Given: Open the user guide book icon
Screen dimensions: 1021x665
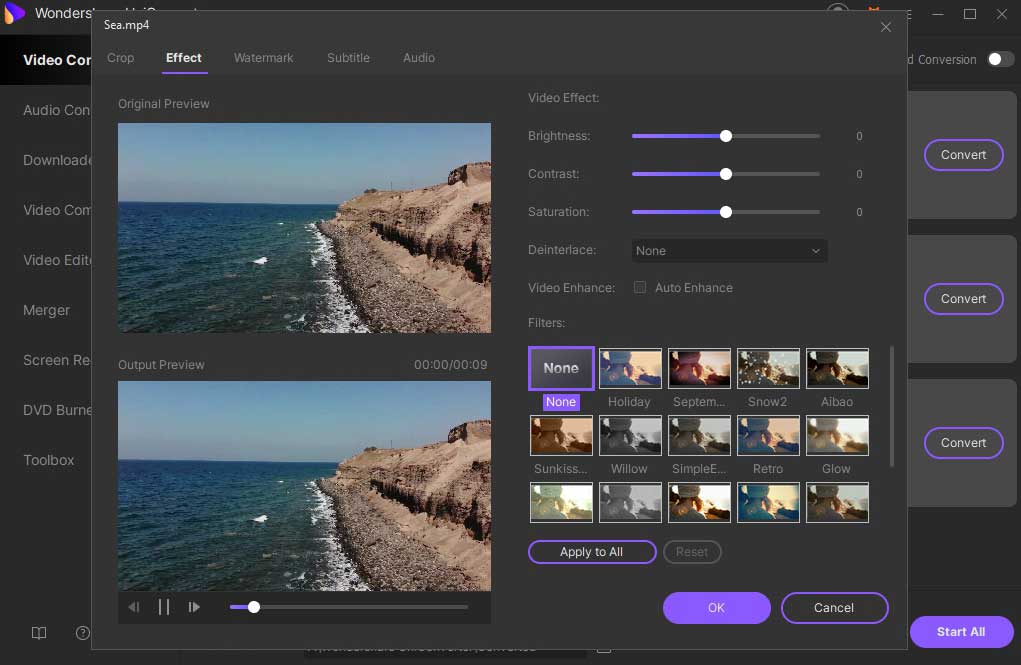Looking at the screenshot, I should pos(39,633).
